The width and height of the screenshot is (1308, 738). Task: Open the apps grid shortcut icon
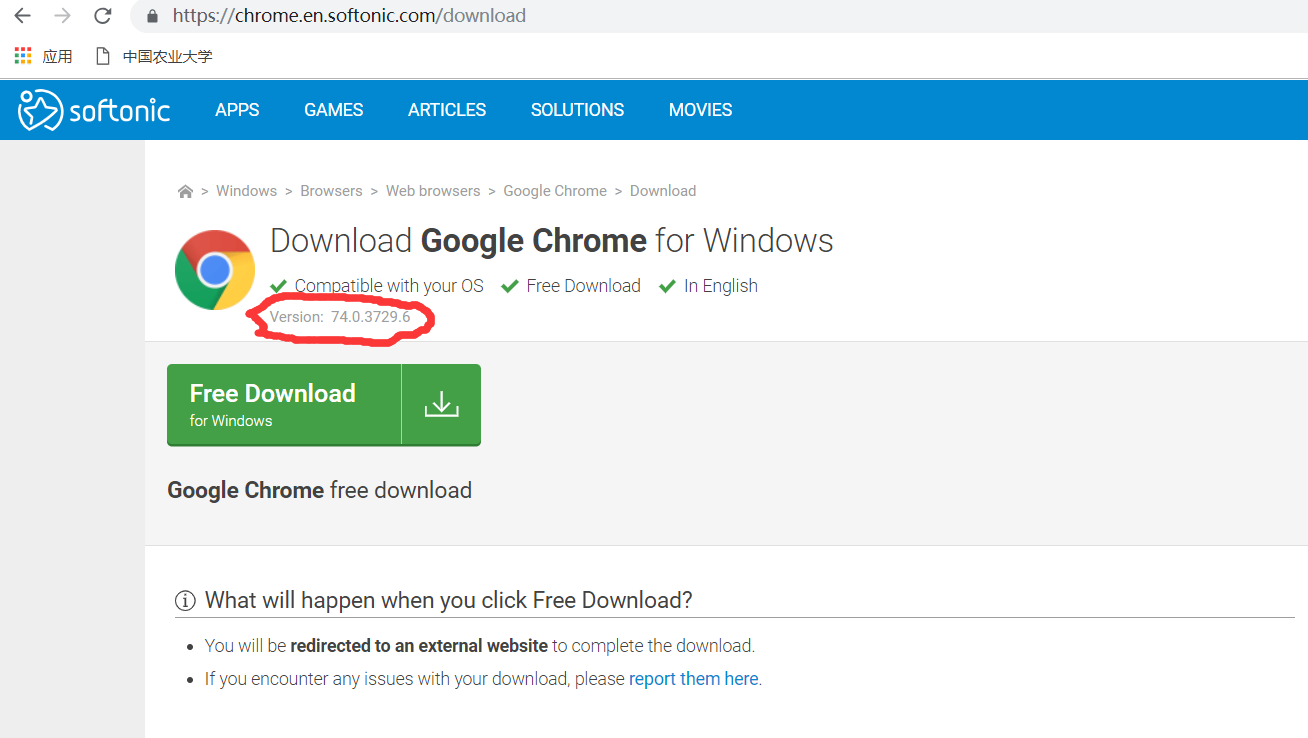(23, 56)
